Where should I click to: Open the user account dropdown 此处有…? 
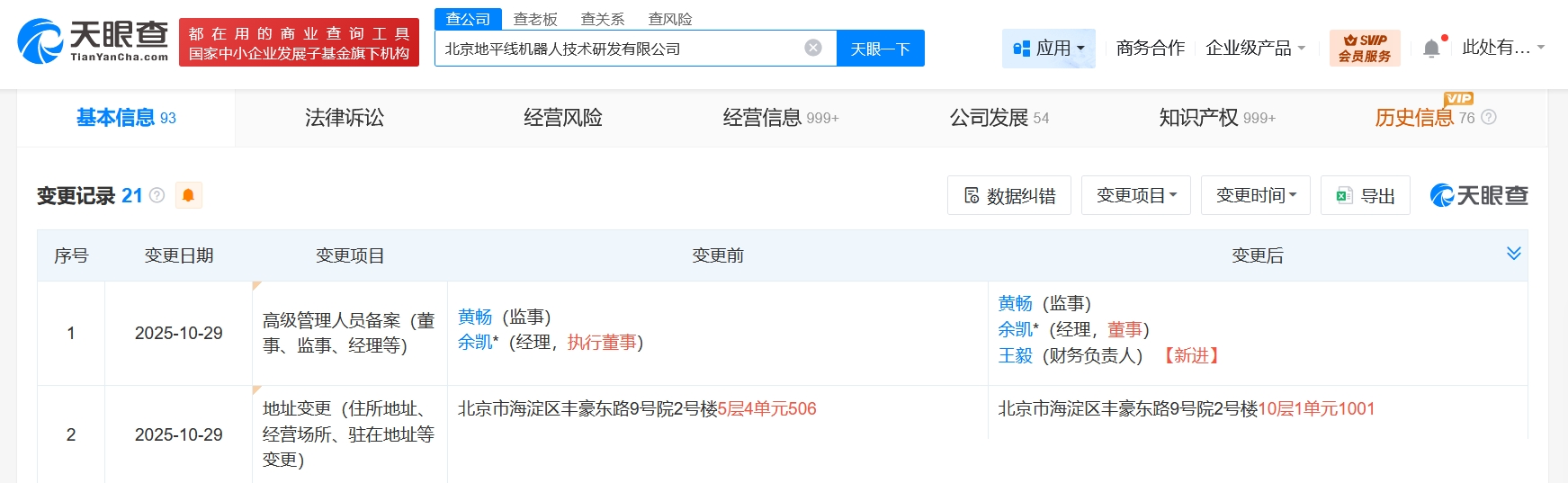(1502, 48)
